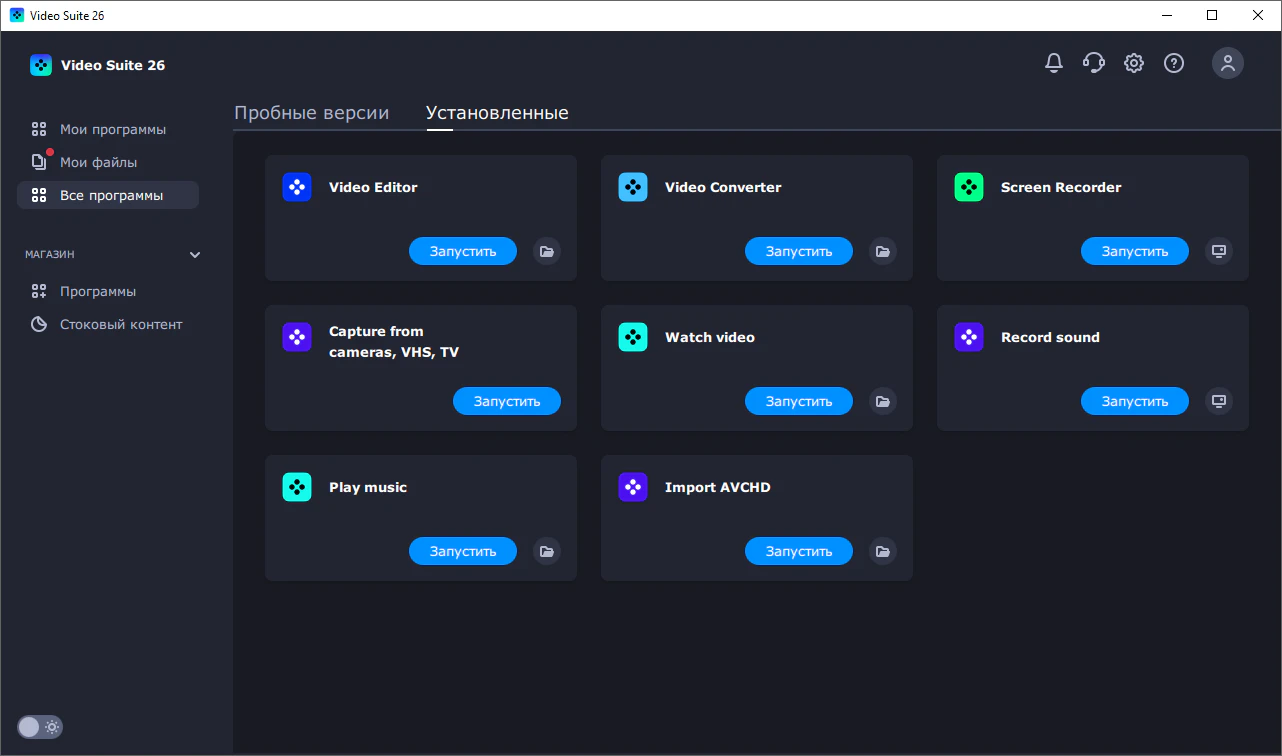Viewport: 1282px width, 756px height.
Task: Toggle the light/dark theme switch
Action: 40,727
